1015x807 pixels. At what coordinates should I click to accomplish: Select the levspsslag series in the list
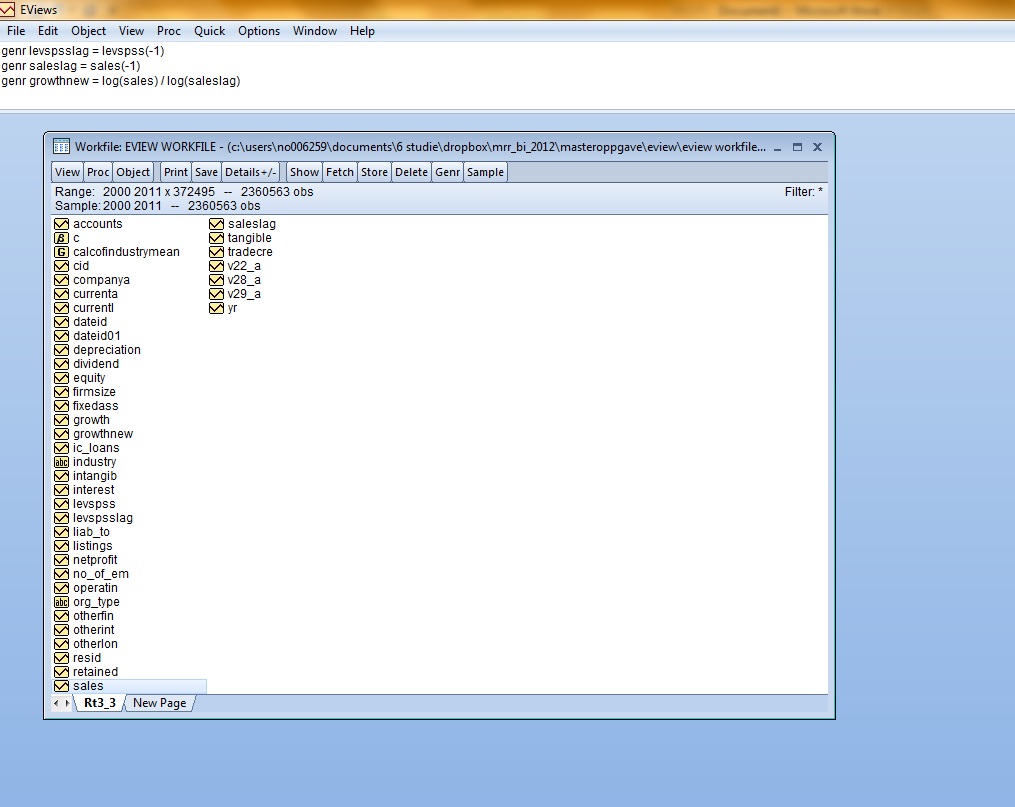pos(102,518)
